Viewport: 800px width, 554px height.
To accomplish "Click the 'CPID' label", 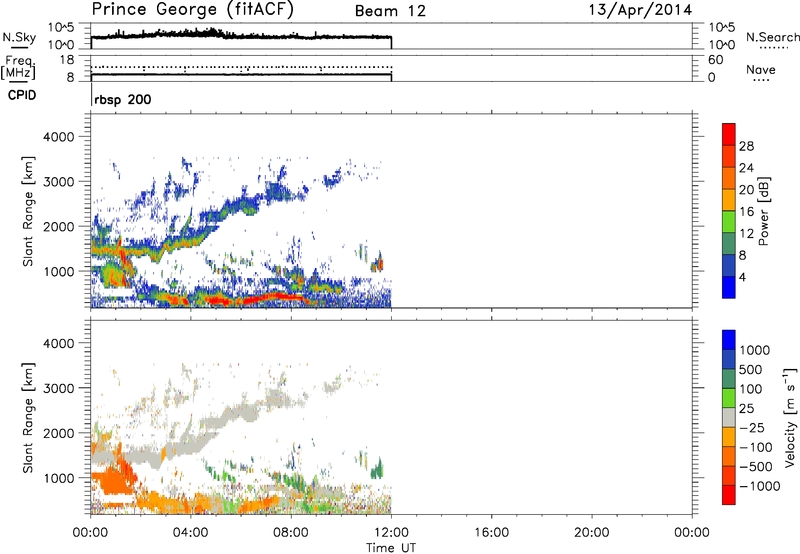I will click(22, 95).
